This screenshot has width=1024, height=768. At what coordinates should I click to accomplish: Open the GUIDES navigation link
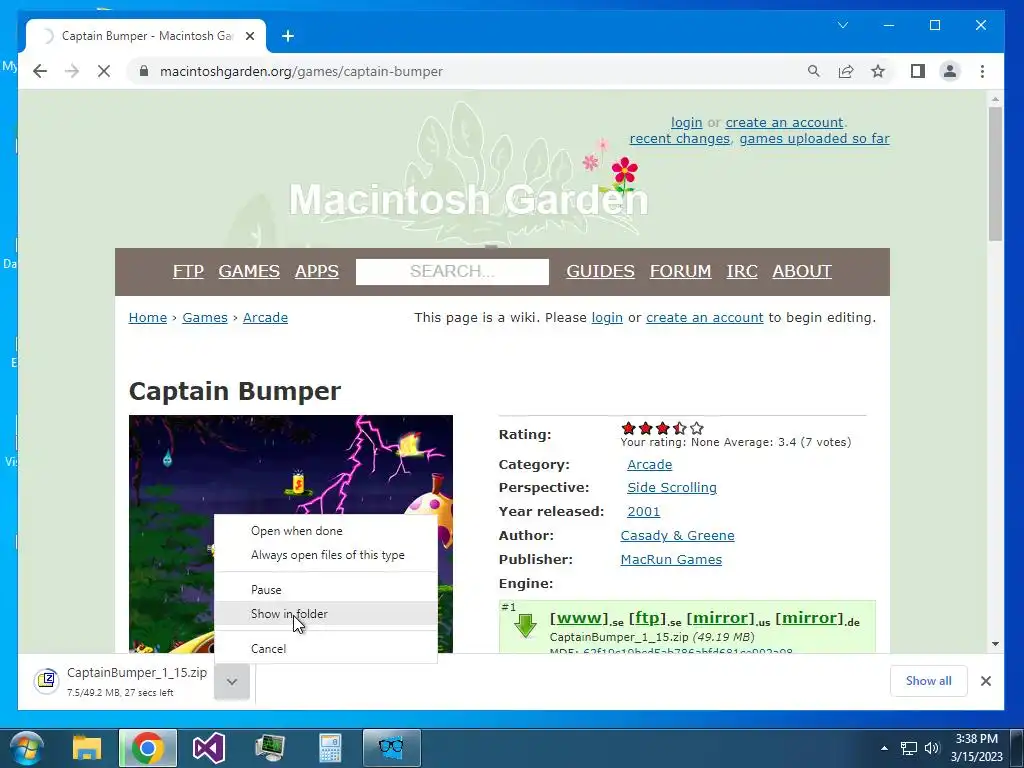pos(600,271)
